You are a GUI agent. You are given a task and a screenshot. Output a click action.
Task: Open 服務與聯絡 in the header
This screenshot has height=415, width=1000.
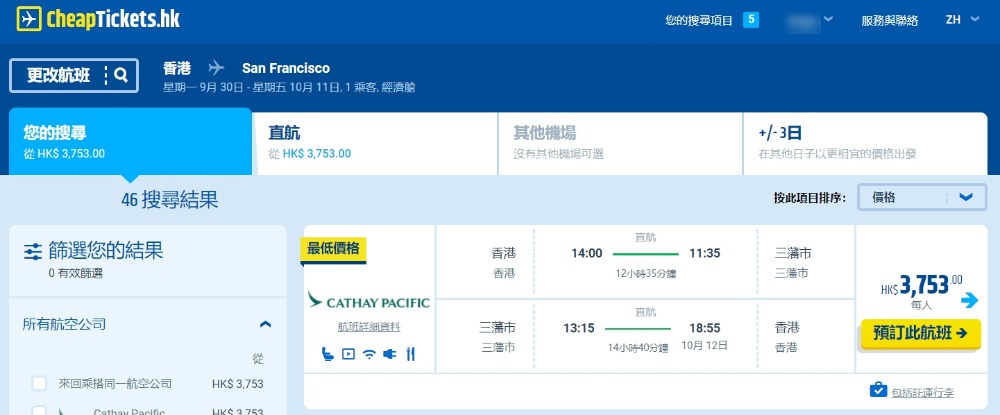pyautogui.click(x=889, y=20)
